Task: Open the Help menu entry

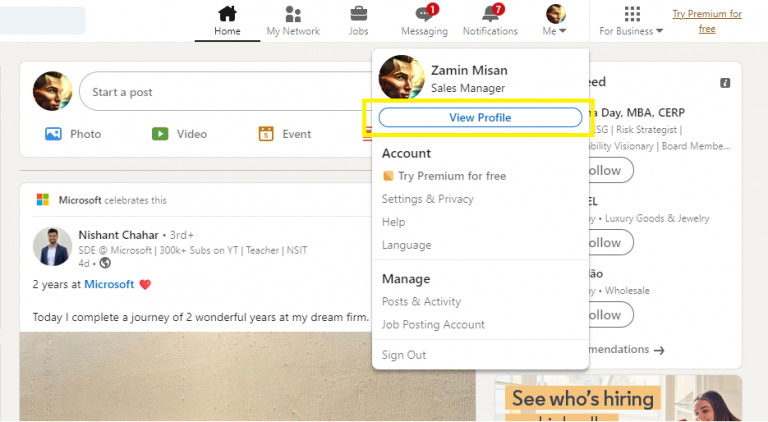Action: 393,222
